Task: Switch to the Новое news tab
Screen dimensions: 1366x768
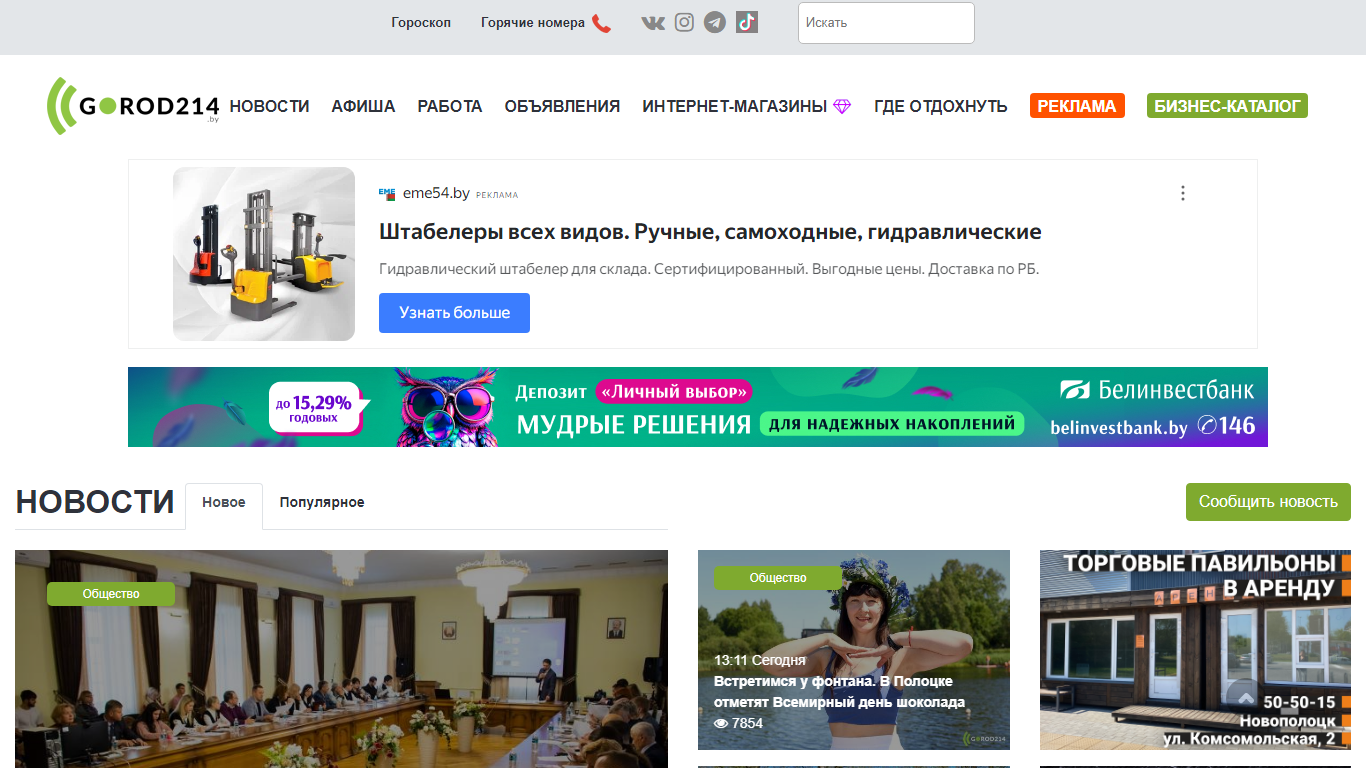Action: point(224,503)
